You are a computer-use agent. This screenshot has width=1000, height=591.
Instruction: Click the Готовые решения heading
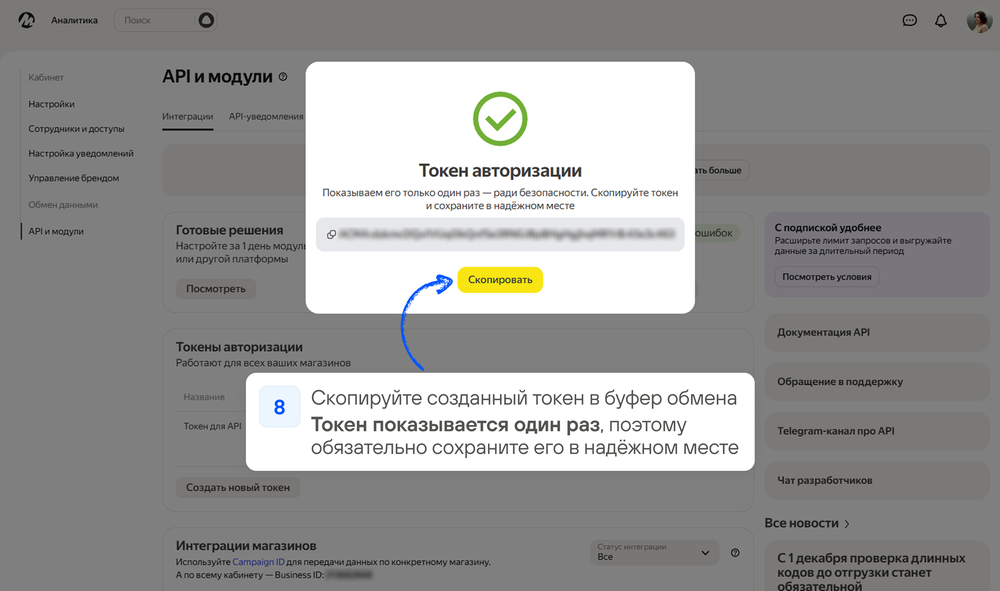(230, 231)
